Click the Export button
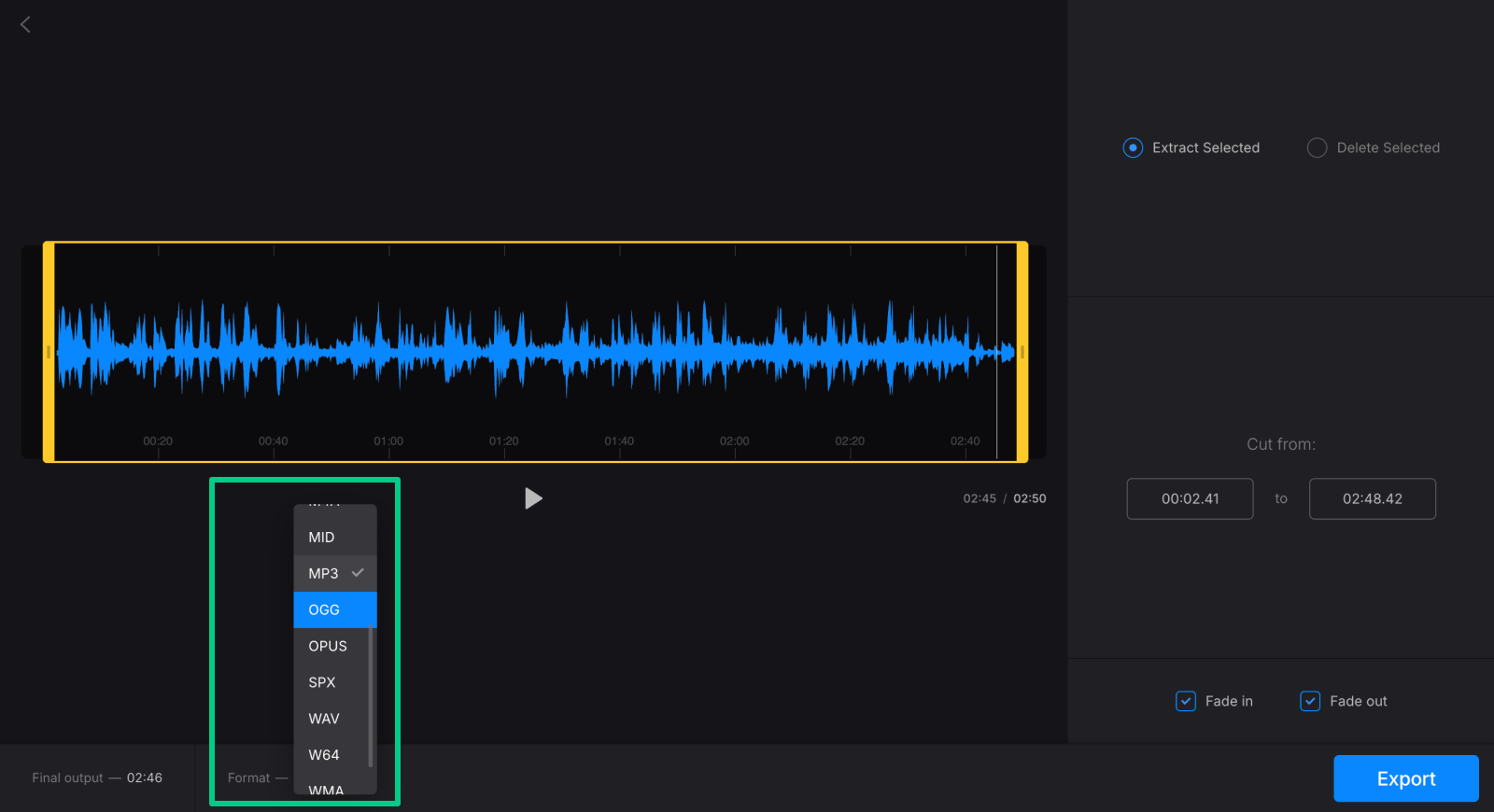 pos(1406,778)
